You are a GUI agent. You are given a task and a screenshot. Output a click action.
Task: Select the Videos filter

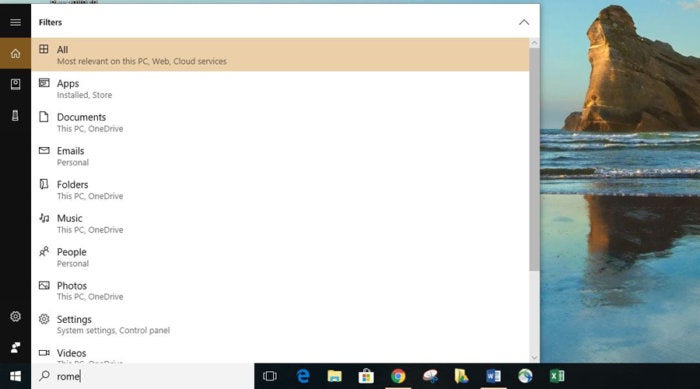pos(280,353)
